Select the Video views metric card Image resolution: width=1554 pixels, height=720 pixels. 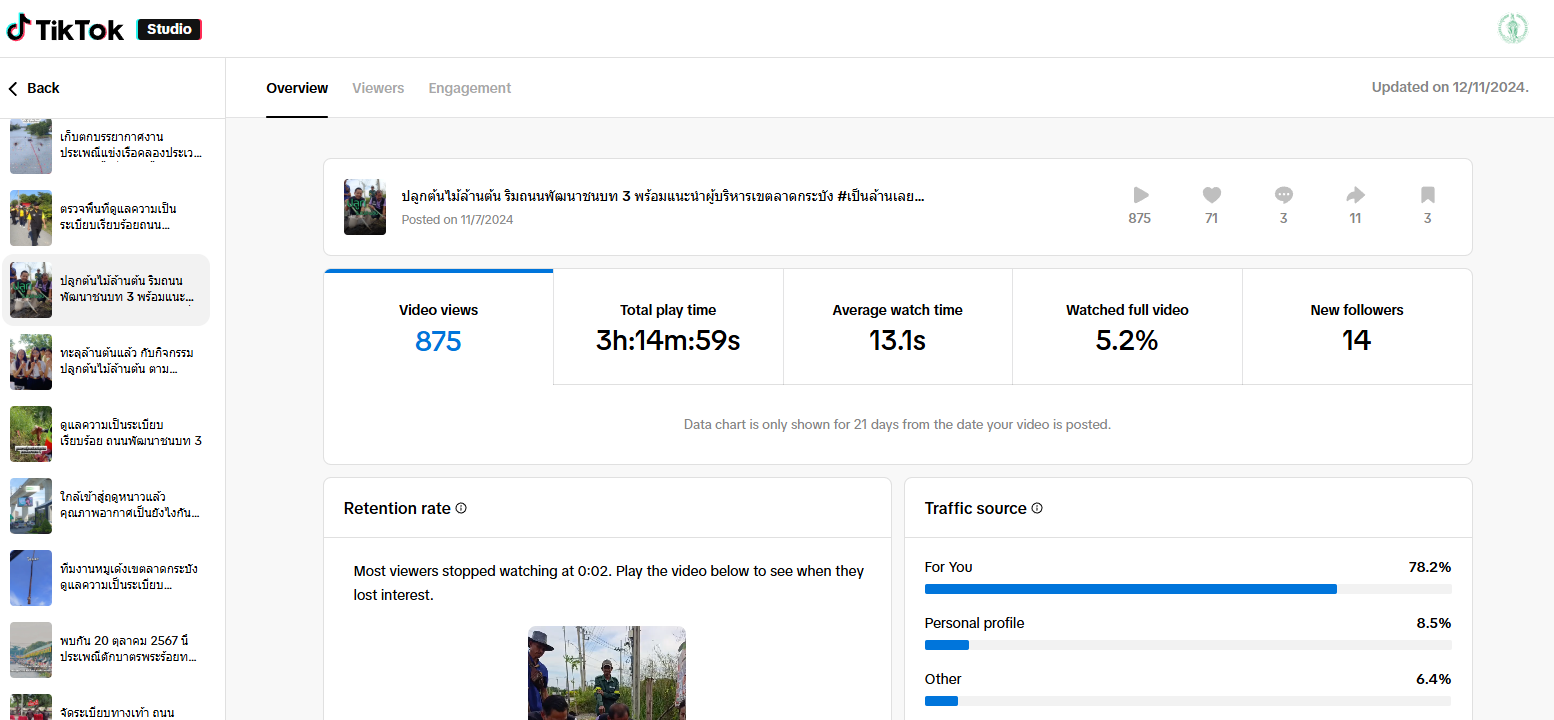click(x=438, y=327)
